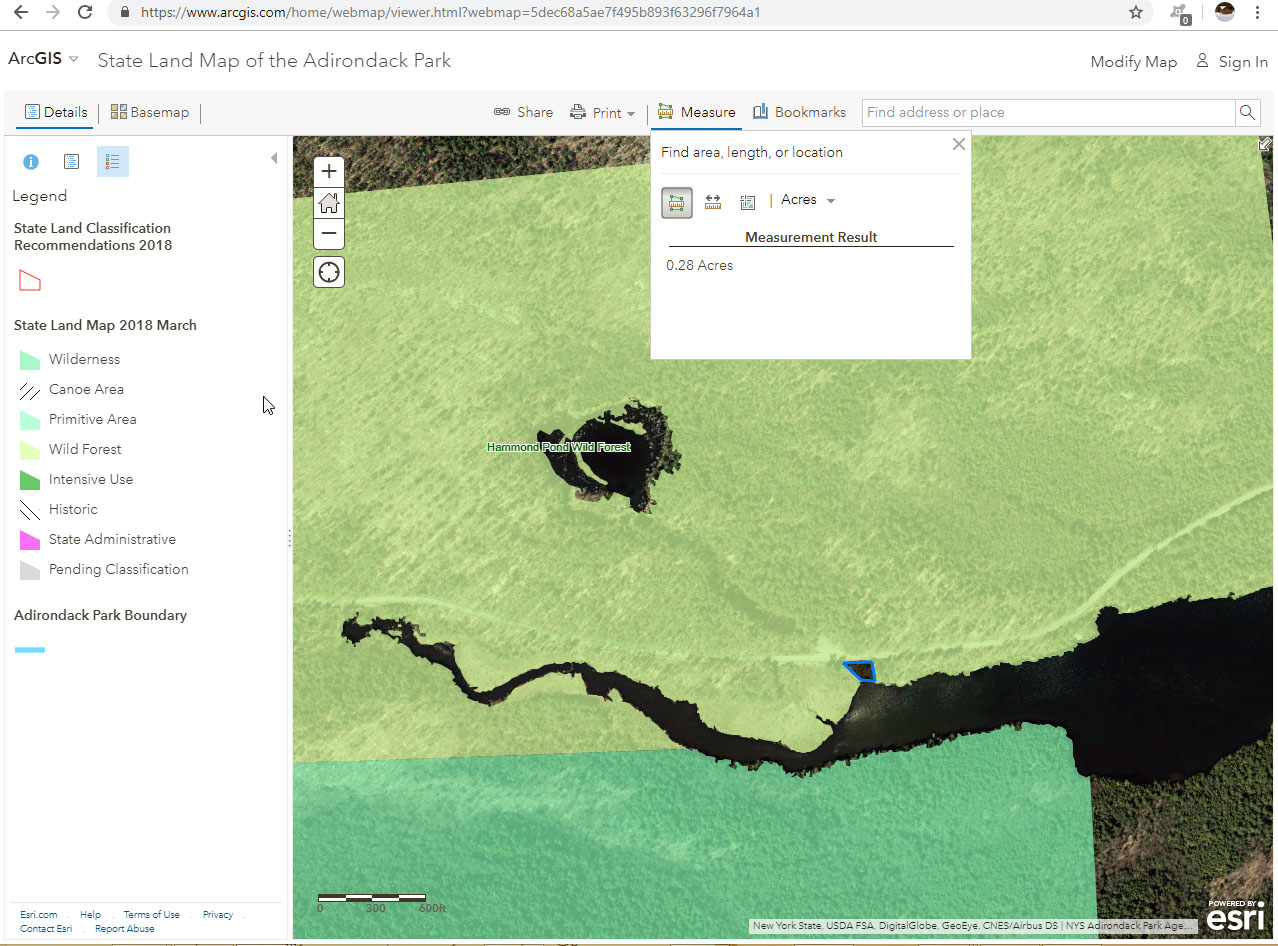This screenshot has height=946, width=1278.
Task: Select the Area measurement tool
Action: [677, 202]
